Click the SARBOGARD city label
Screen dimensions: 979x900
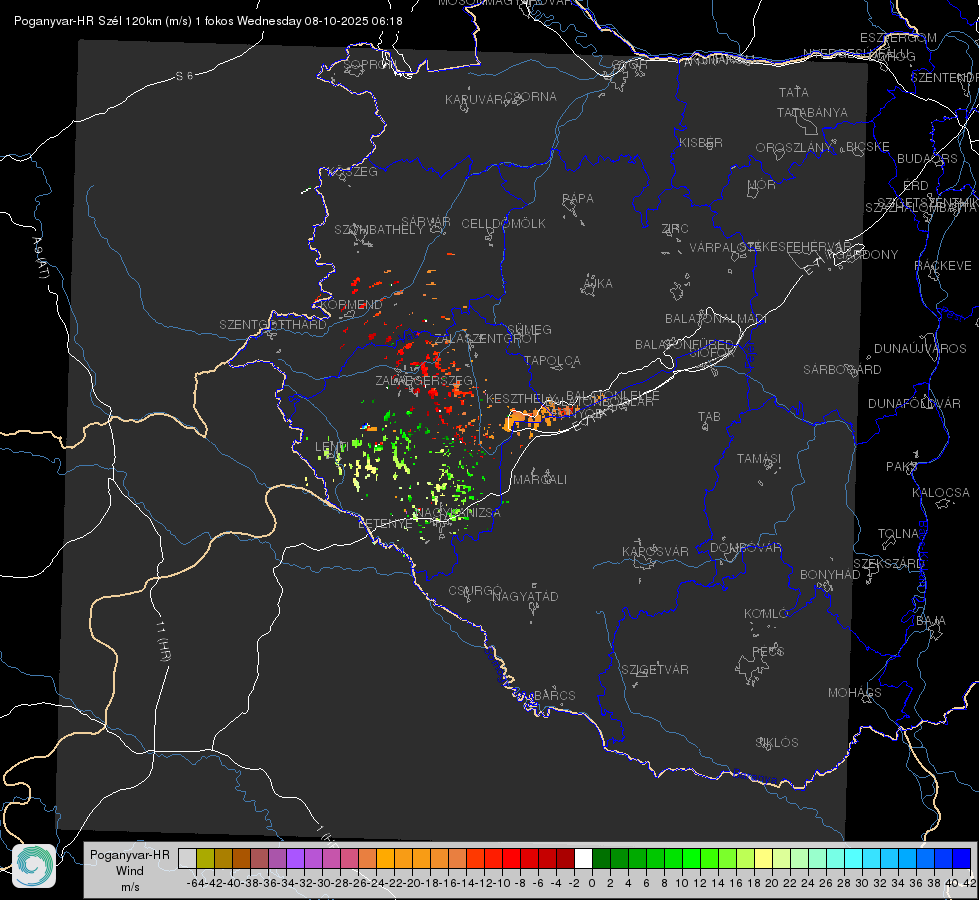coord(842,370)
